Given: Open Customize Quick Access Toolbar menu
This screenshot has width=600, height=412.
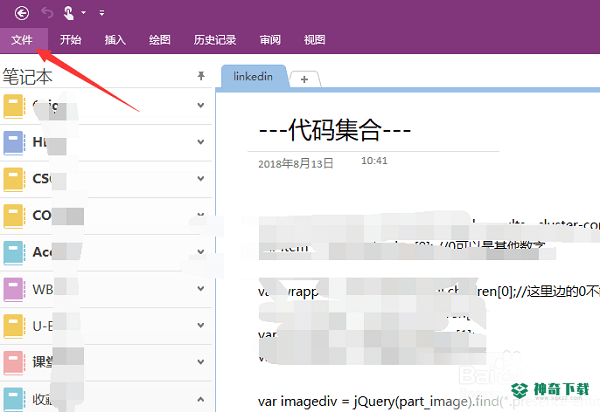Looking at the screenshot, I should pyautogui.click(x=102, y=13).
